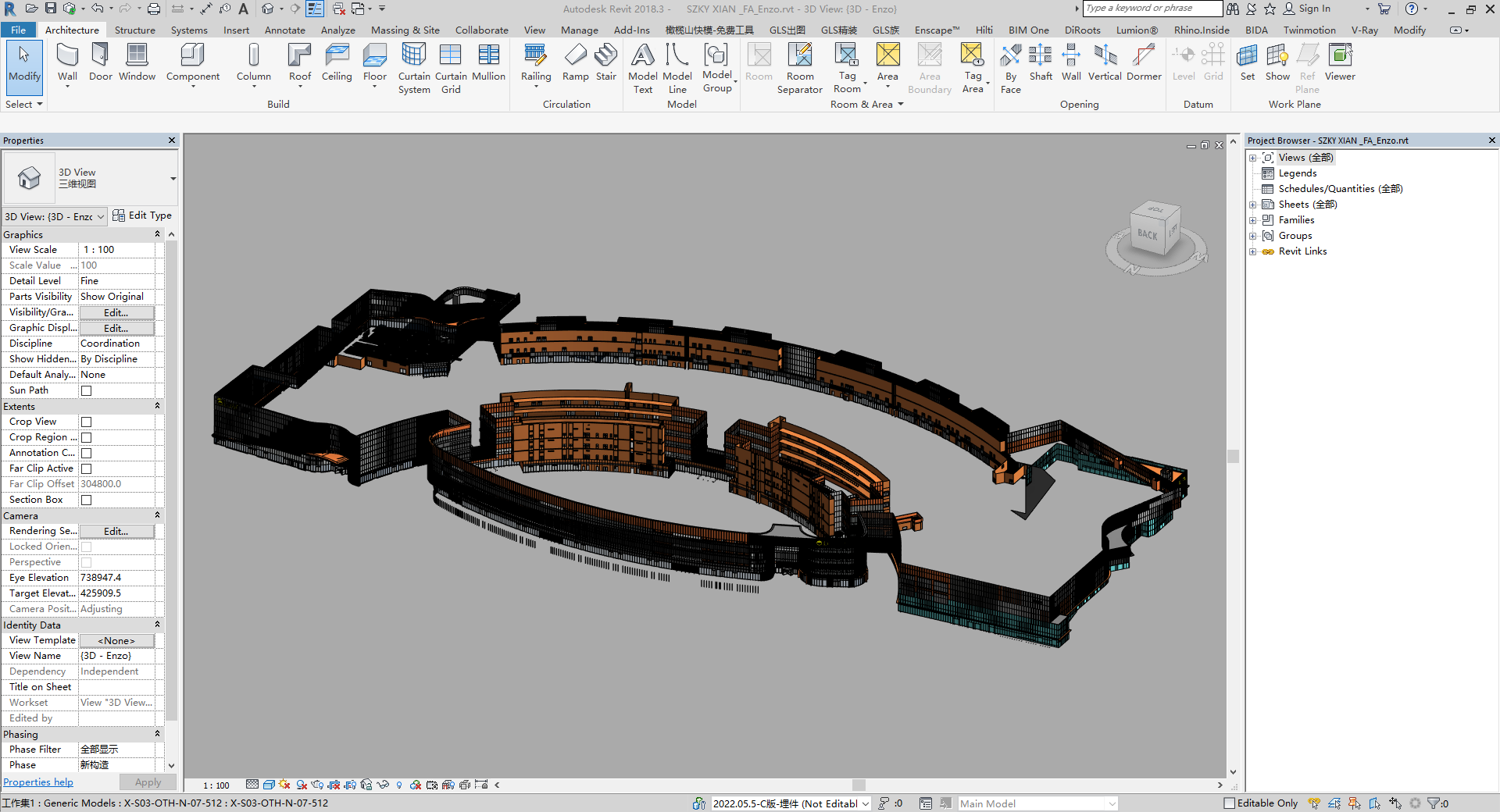Collapse the Graphics properties section
This screenshot has width=1500, height=812.
(x=157, y=234)
